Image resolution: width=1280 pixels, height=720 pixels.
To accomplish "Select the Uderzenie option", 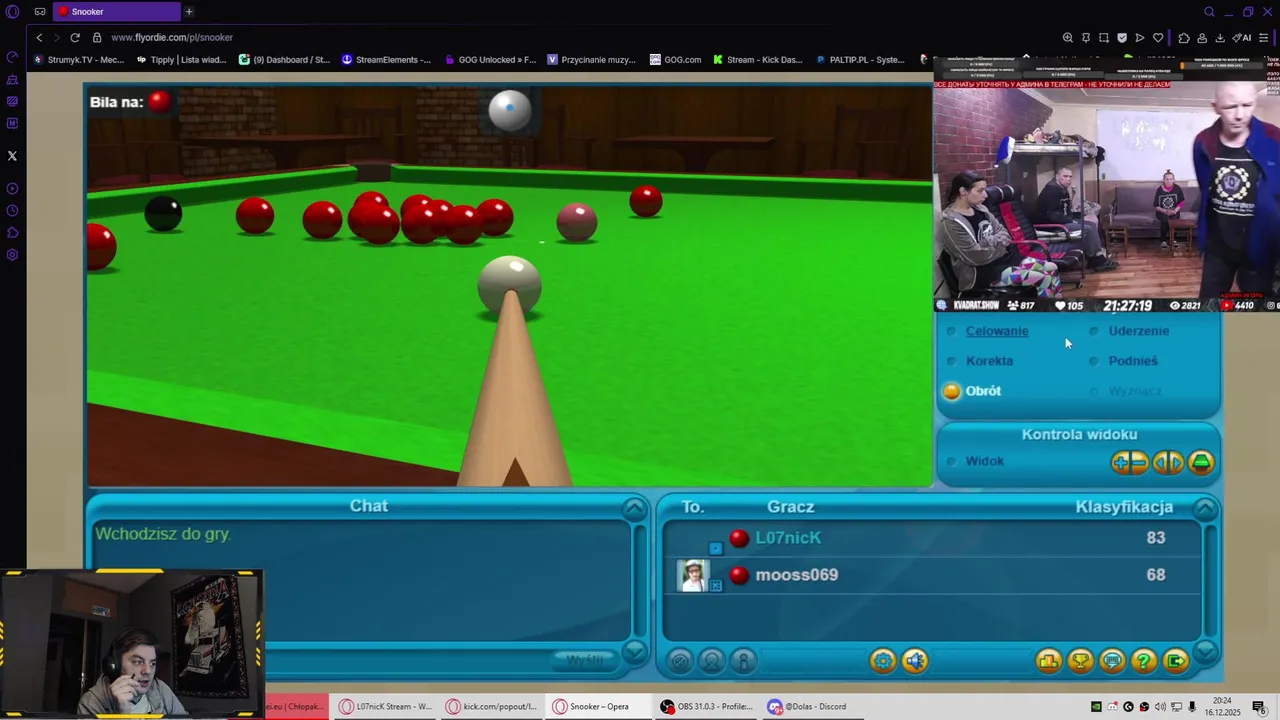I will (x=1138, y=331).
